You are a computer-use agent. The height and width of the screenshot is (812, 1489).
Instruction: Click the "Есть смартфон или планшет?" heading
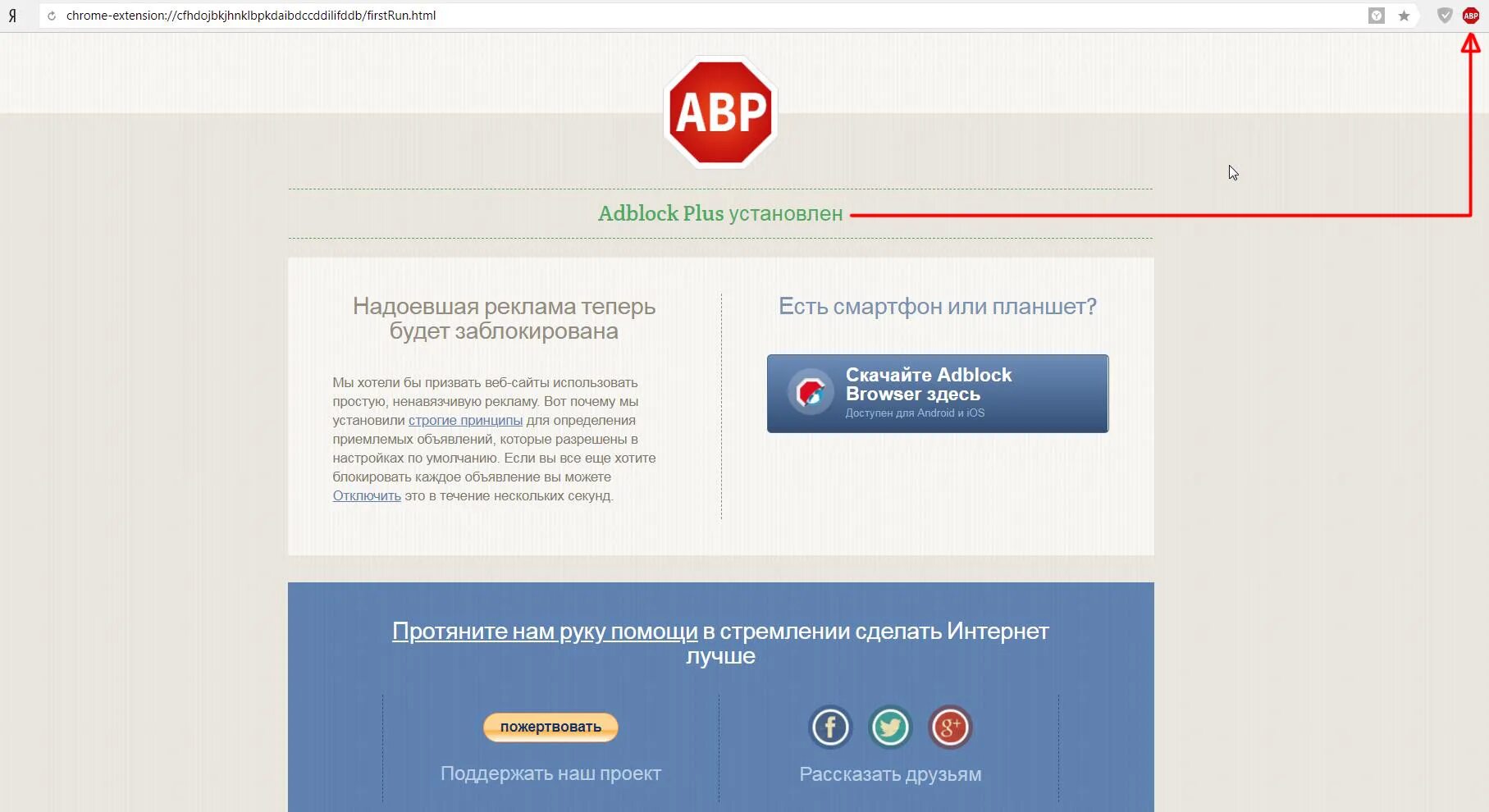tap(938, 306)
